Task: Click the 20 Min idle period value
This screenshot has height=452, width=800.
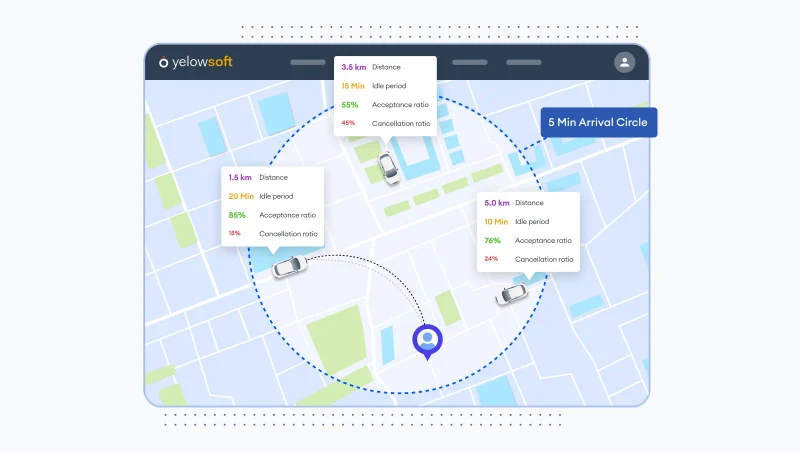Action: click(241, 196)
